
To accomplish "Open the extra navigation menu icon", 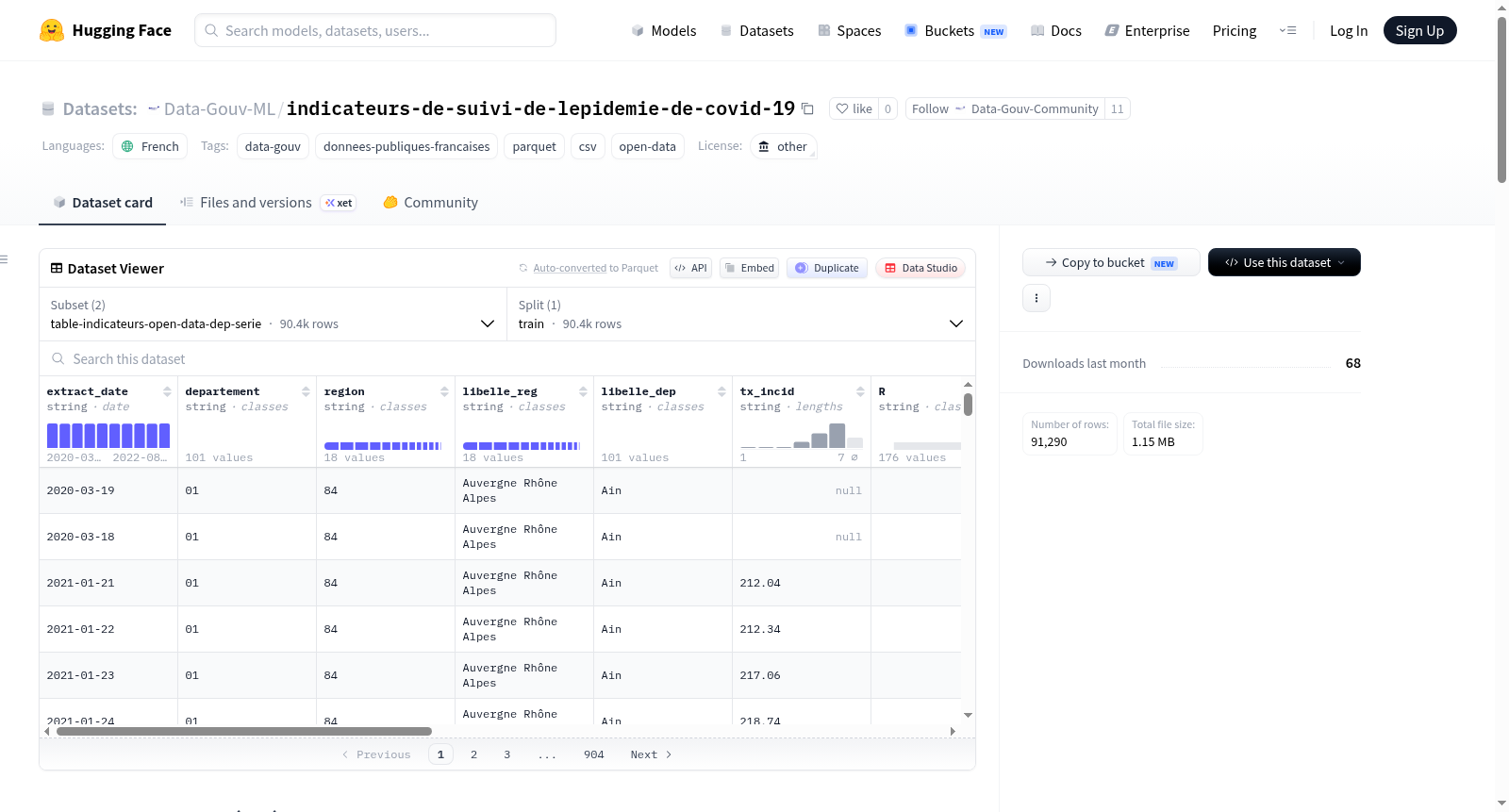I will (1287, 30).
